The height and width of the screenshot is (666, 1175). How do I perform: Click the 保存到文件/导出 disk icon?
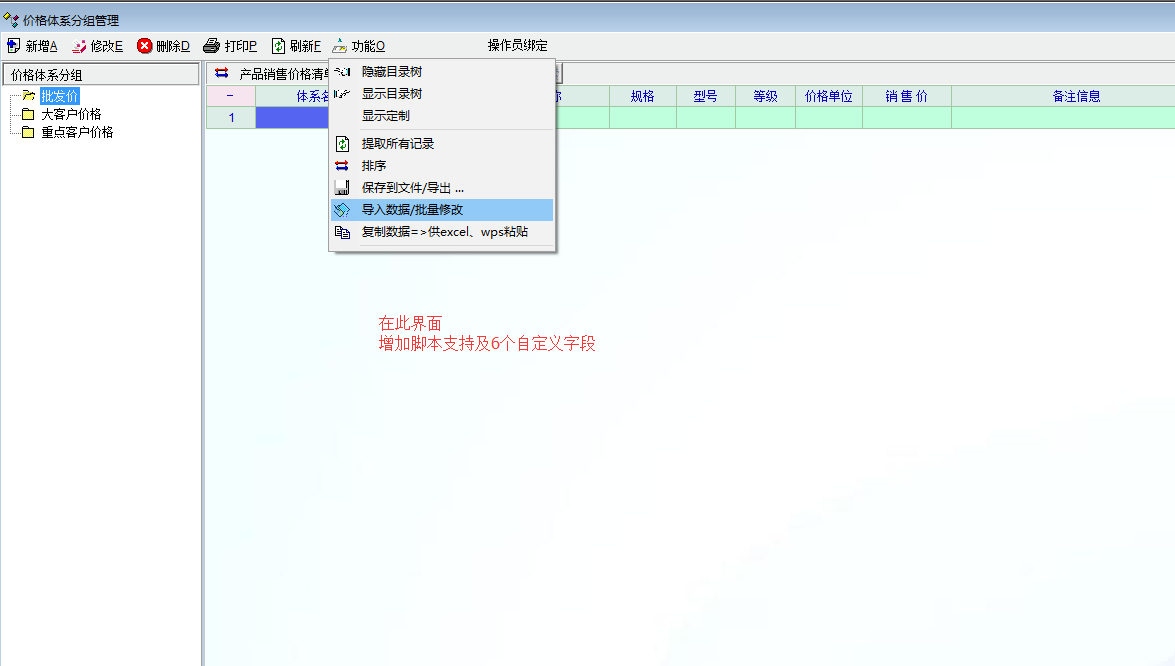342,188
